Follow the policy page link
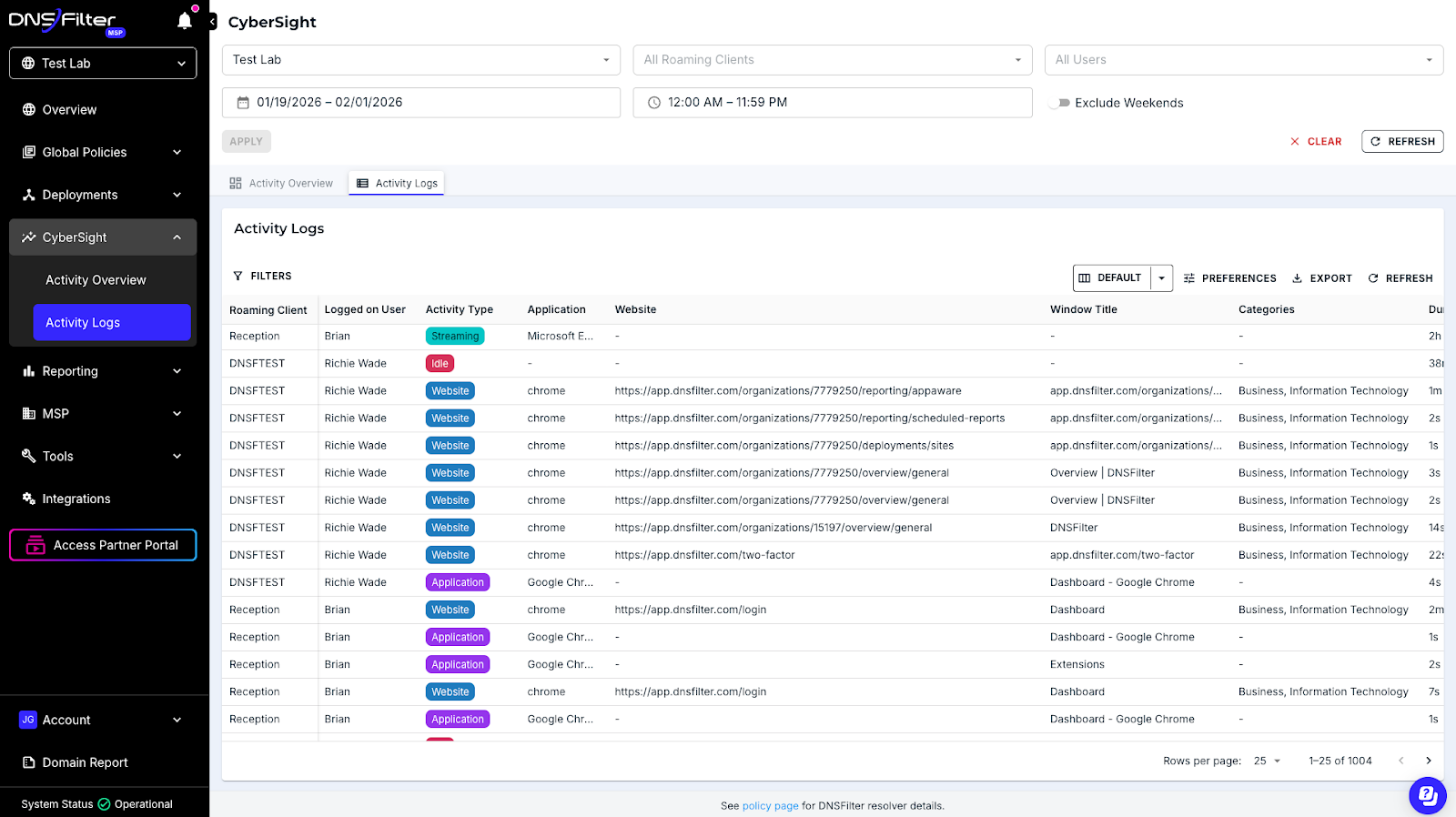Image resolution: width=1456 pixels, height=817 pixels. [770, 806]
